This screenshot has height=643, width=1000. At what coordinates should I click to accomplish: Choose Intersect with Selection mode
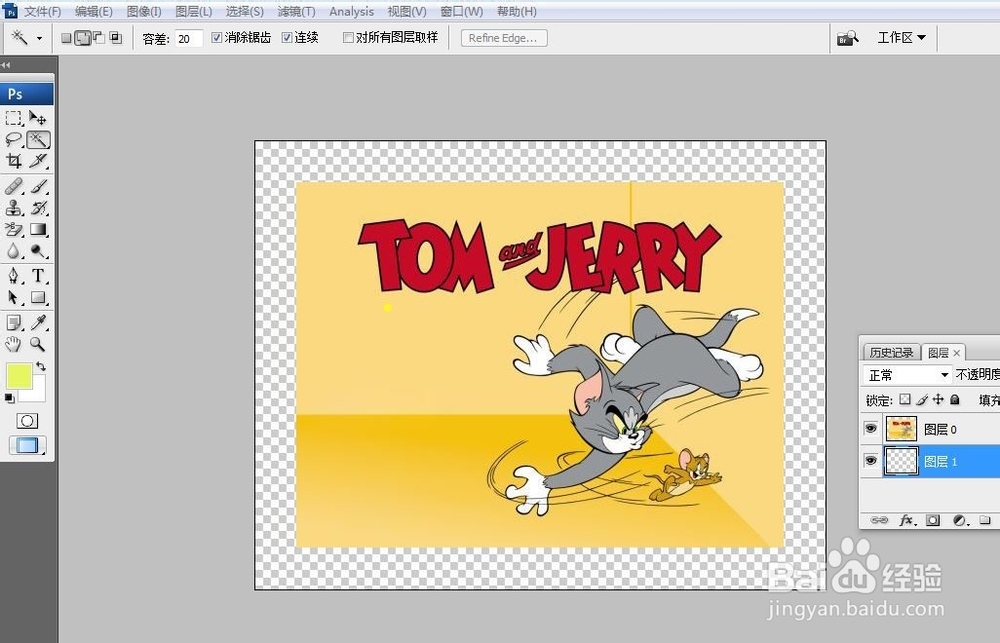point(115,38)
